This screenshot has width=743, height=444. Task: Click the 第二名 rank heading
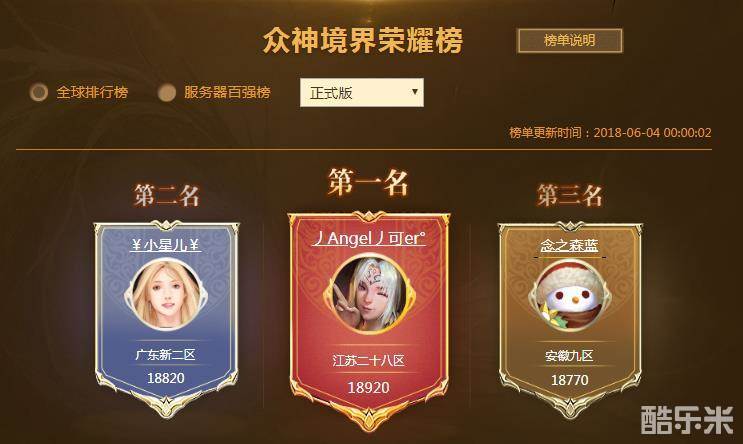[166, 195]
